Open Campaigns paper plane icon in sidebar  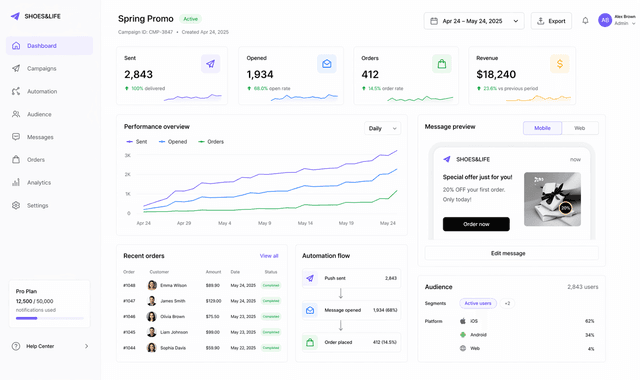pos(16,68)
